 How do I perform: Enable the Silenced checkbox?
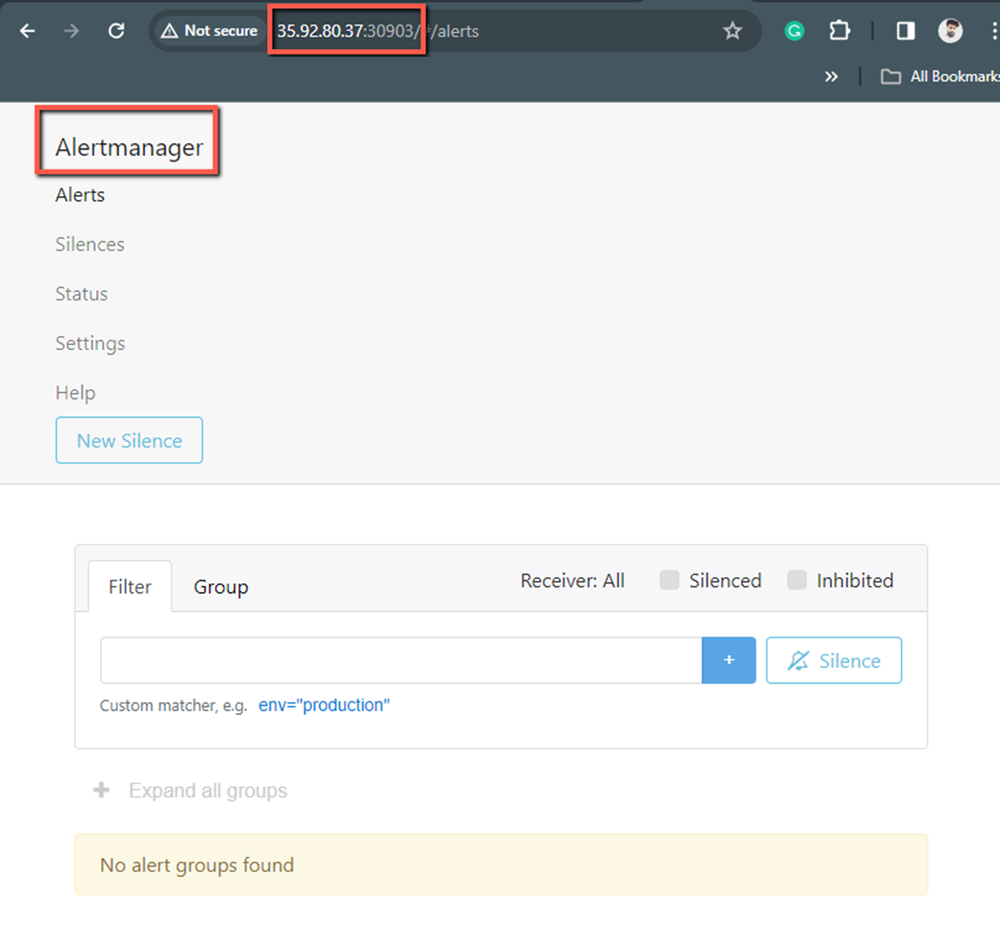click(668, 579)
